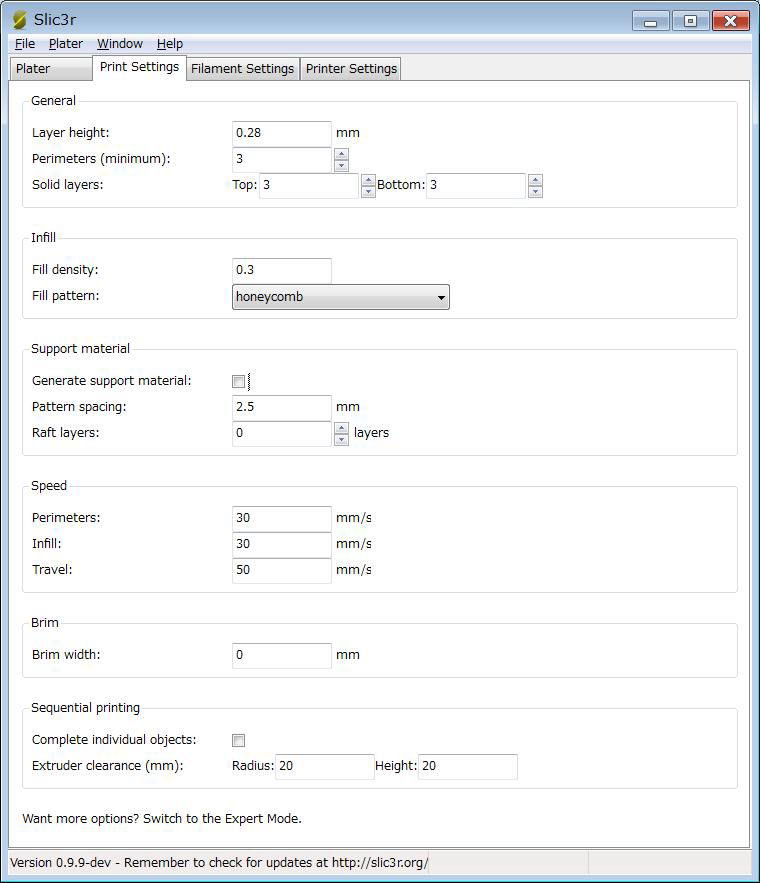Click the Perimeters speed input field
This screenshot has width=760, height=883.
point(281,518)
